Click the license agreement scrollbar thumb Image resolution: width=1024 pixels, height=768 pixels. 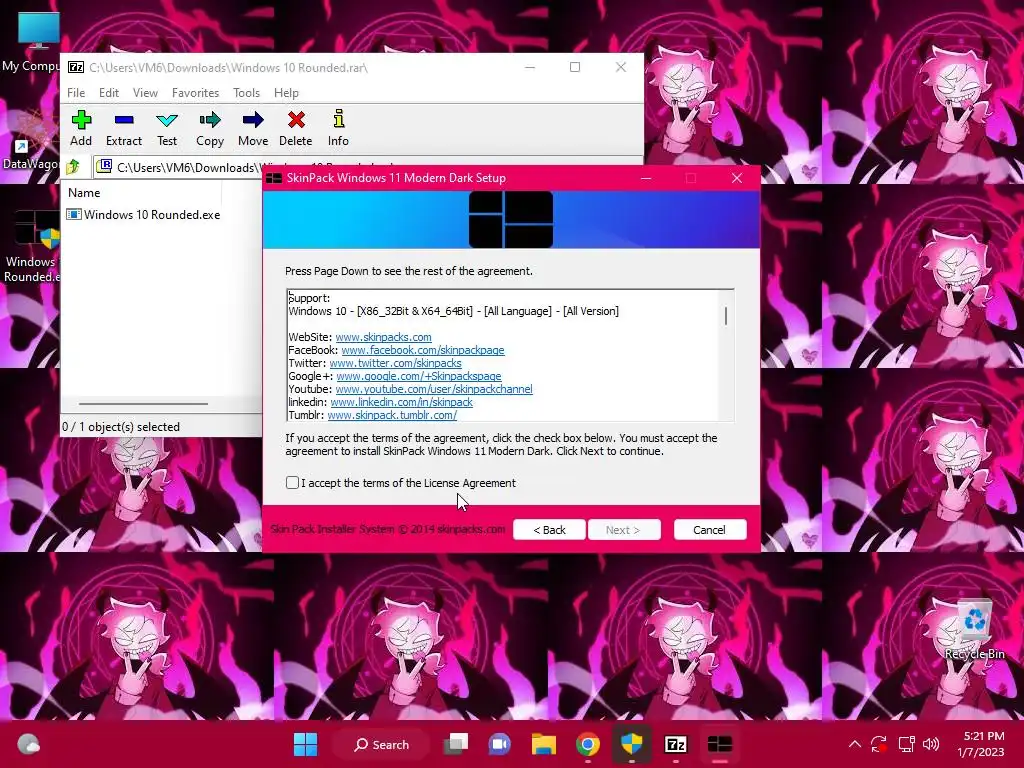pos(726,316)
